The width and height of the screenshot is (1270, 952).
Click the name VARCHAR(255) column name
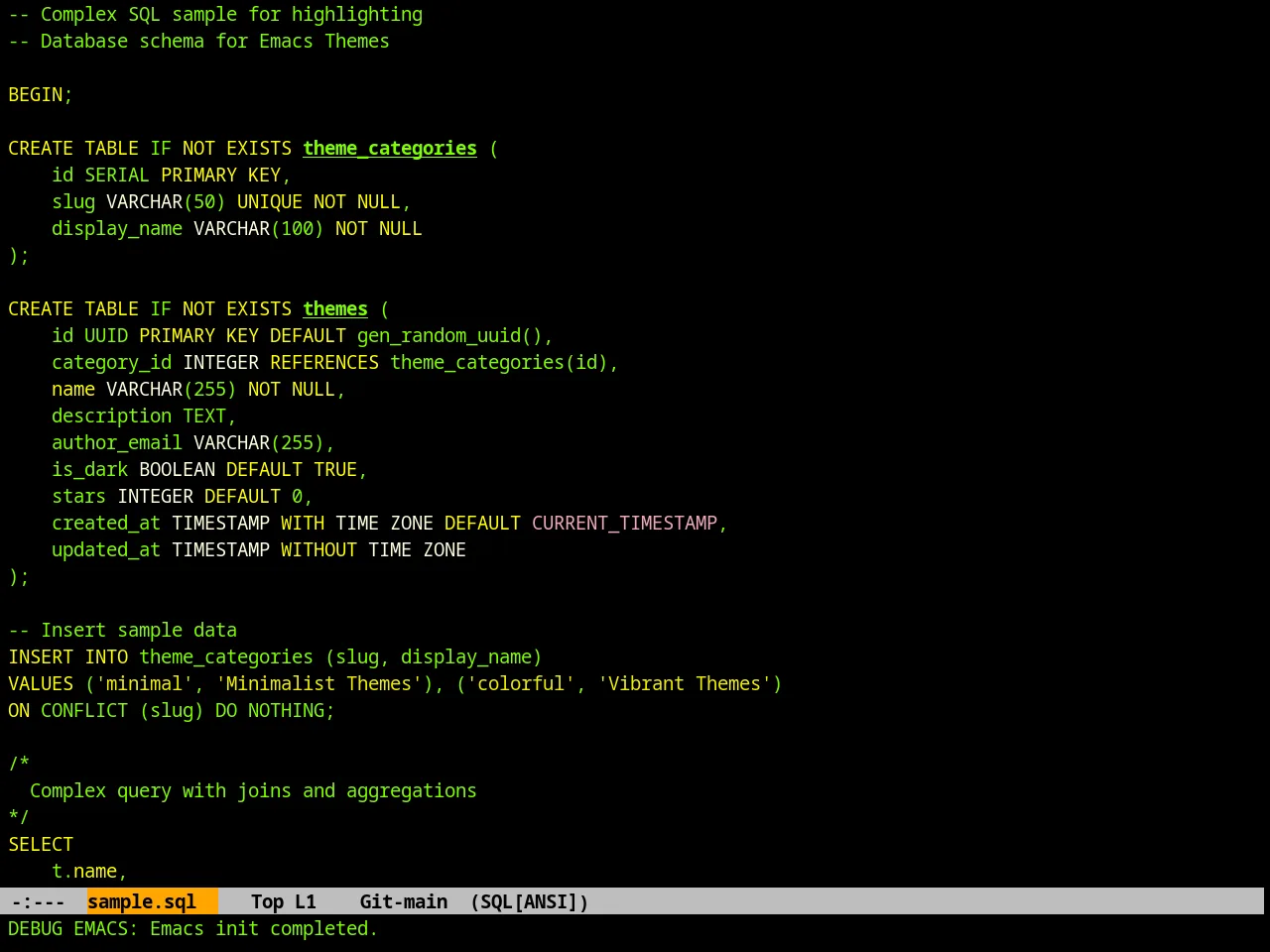coord(73,389)
